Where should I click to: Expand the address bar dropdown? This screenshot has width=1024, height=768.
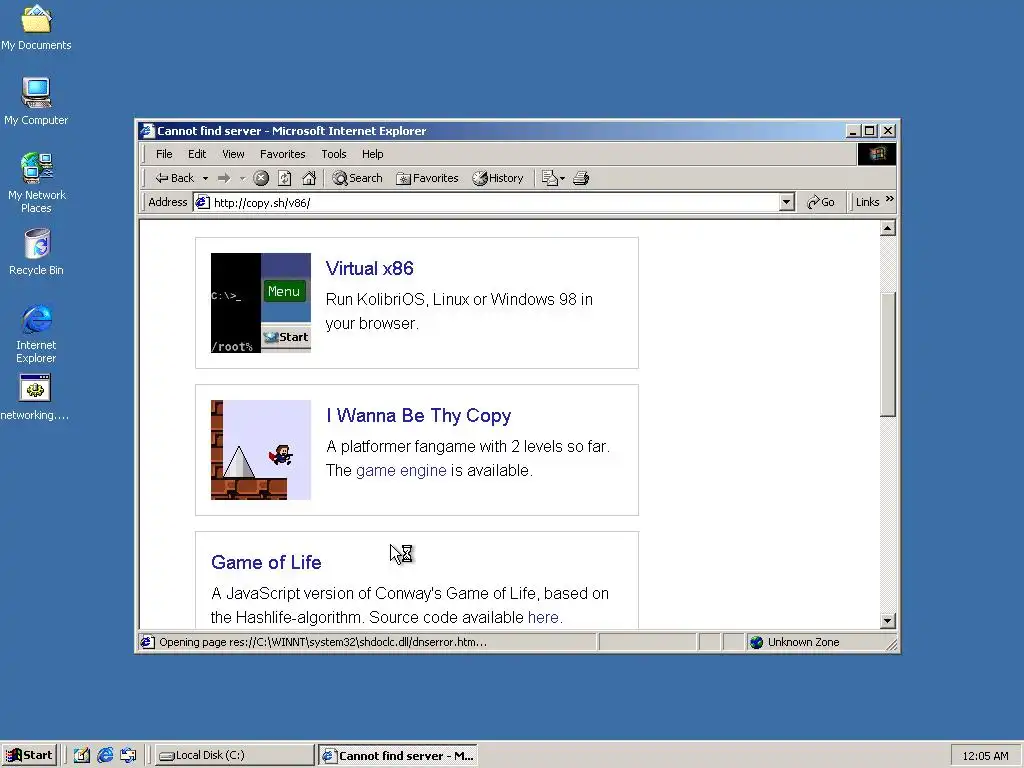point(786,202)
